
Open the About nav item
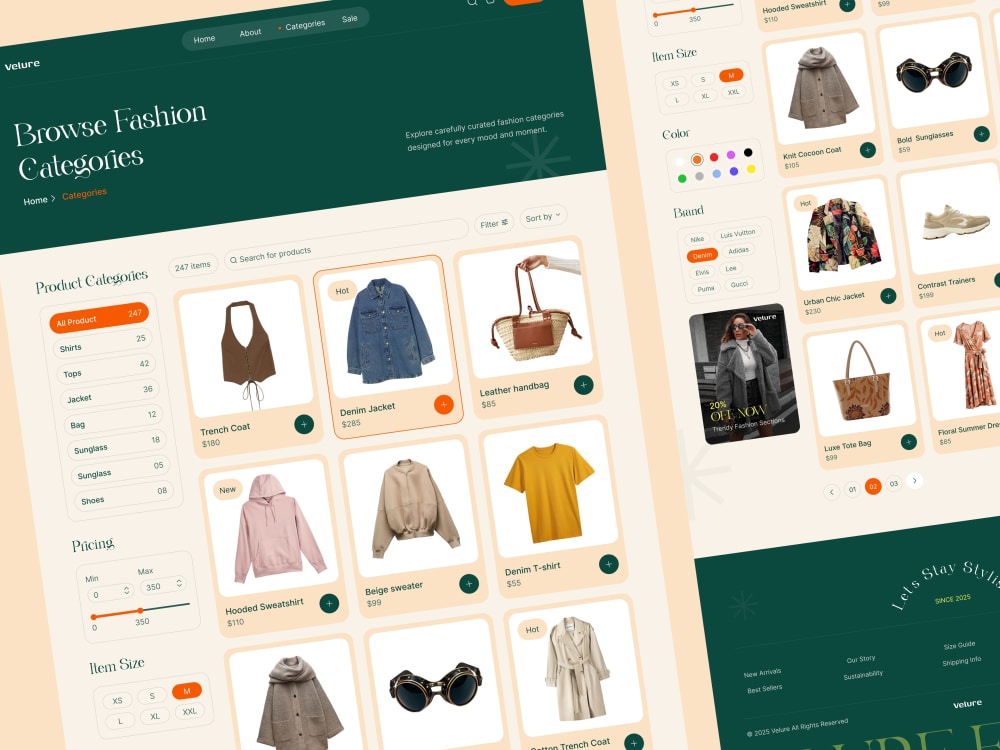click(x=250, y=33)
